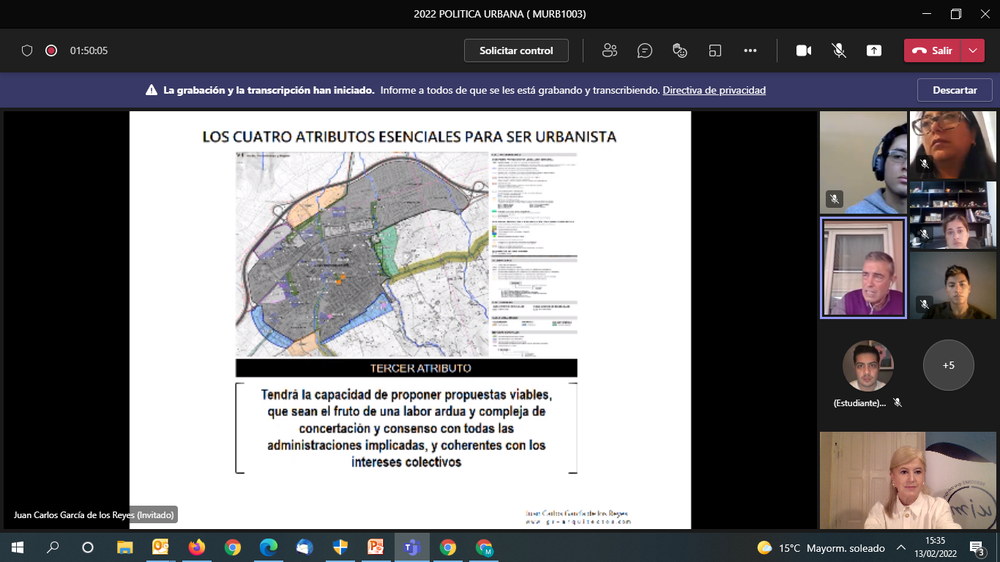Open Firefox from the taskbar

point(196,547)
